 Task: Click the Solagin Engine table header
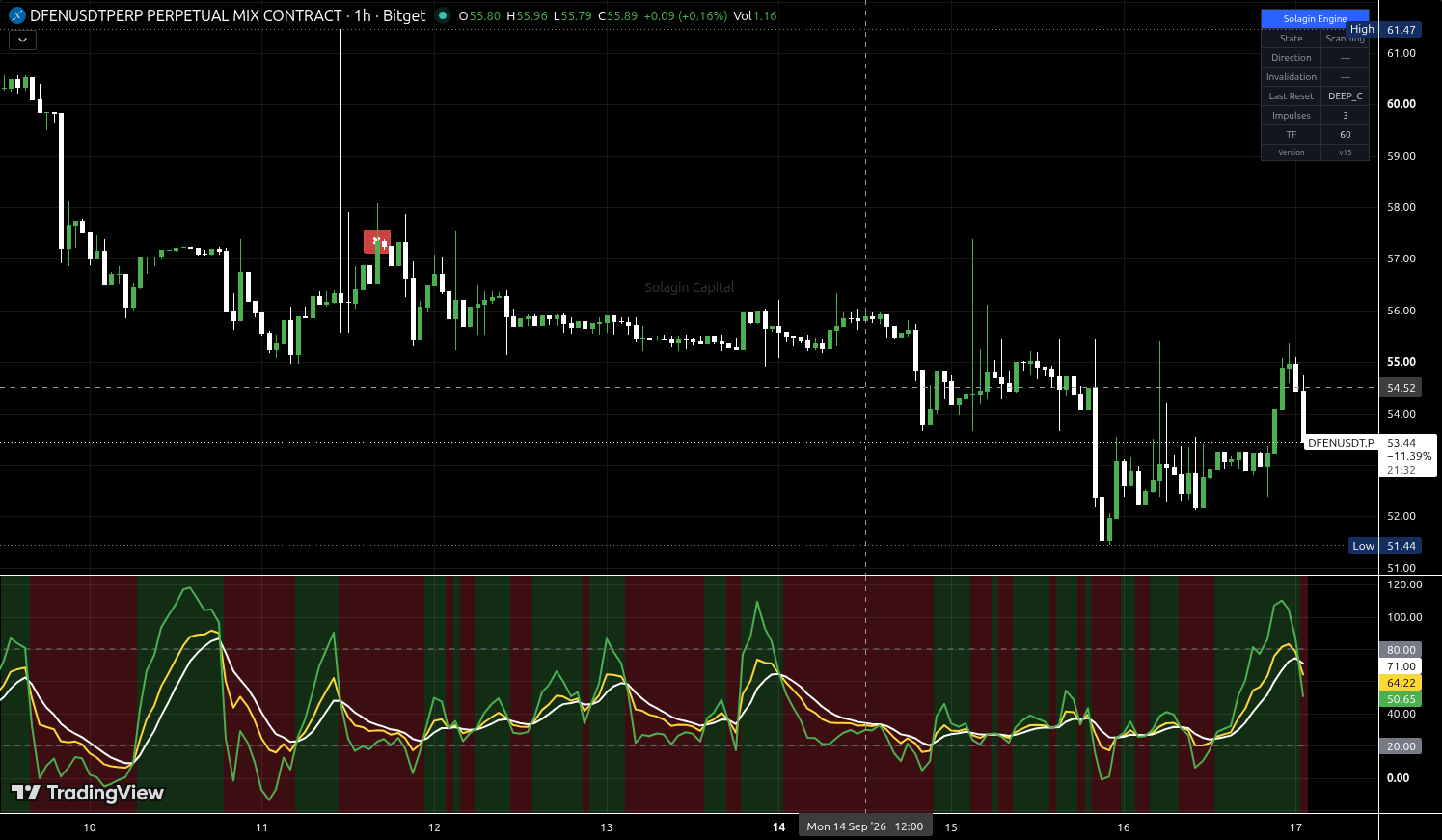point(1315,19)
